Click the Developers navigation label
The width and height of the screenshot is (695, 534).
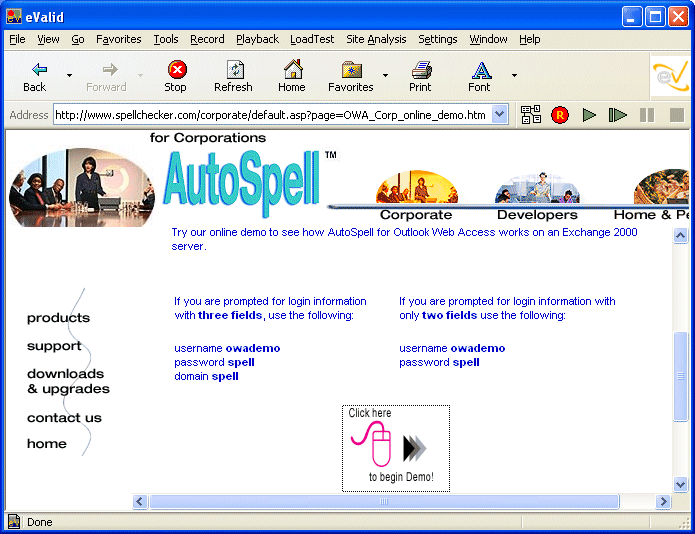click(x=537, y=214)
